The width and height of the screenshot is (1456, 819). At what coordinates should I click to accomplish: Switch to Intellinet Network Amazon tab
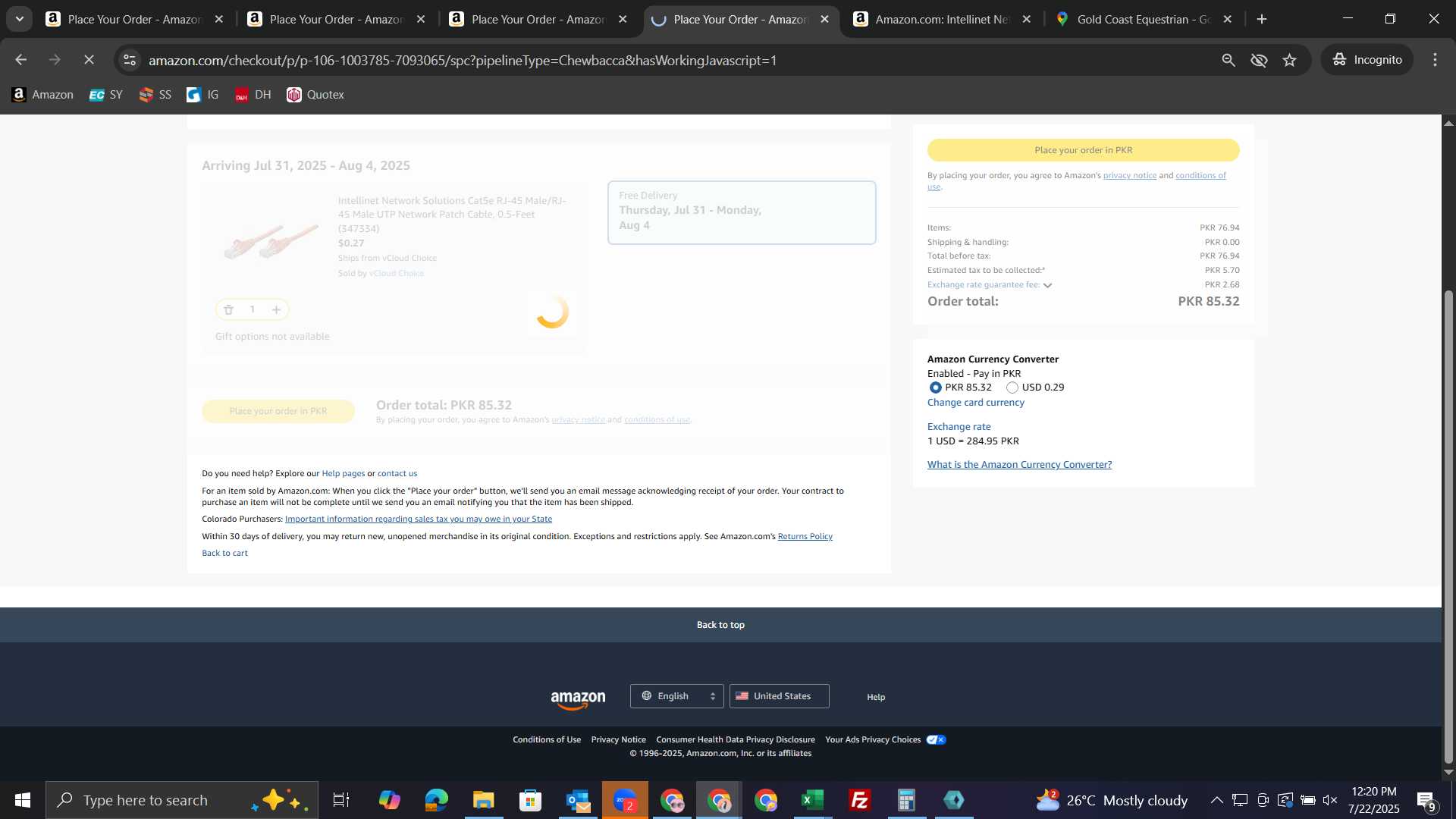pos(942,19)
